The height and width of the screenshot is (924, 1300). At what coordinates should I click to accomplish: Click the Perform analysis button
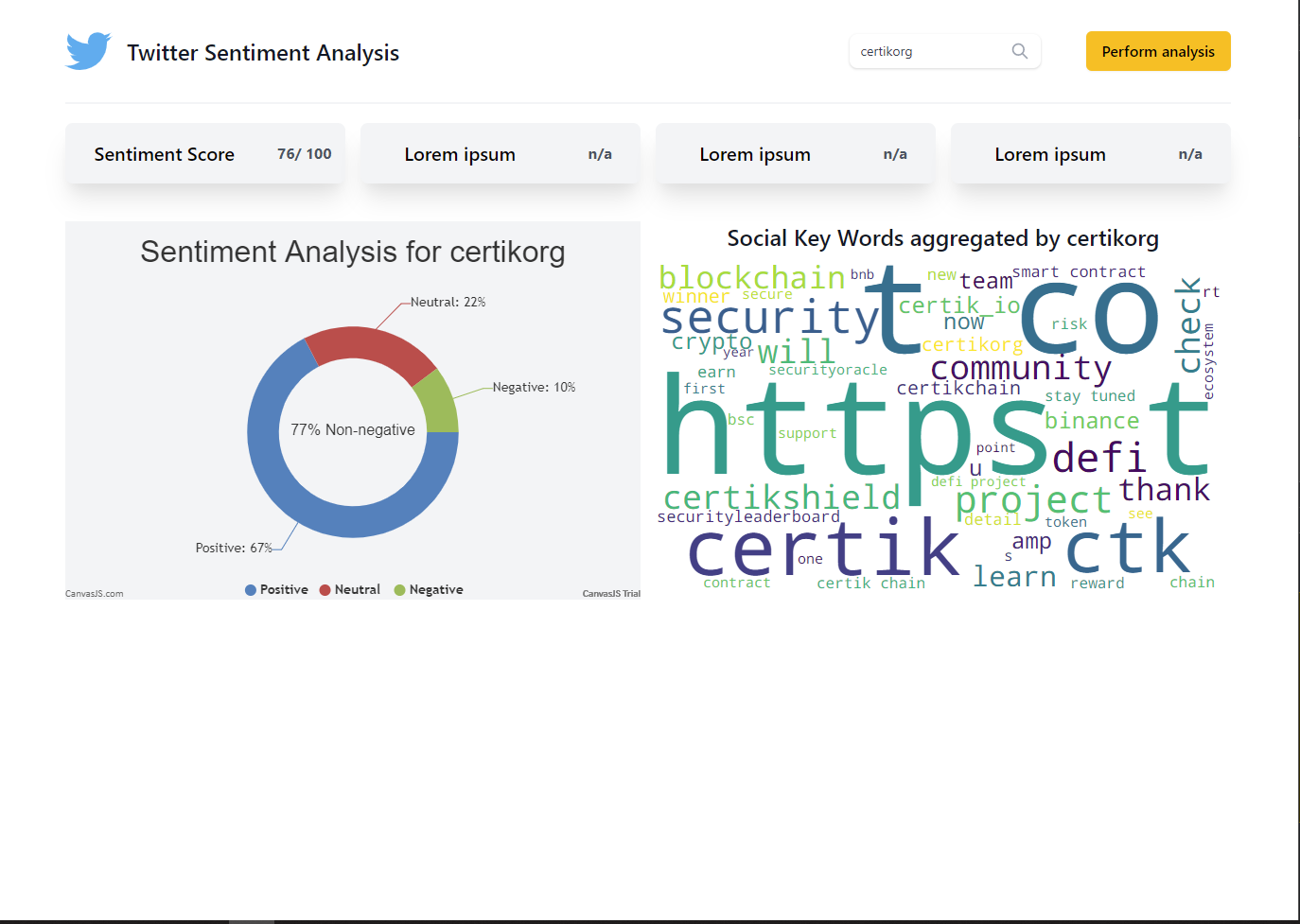click(1158, 51)
